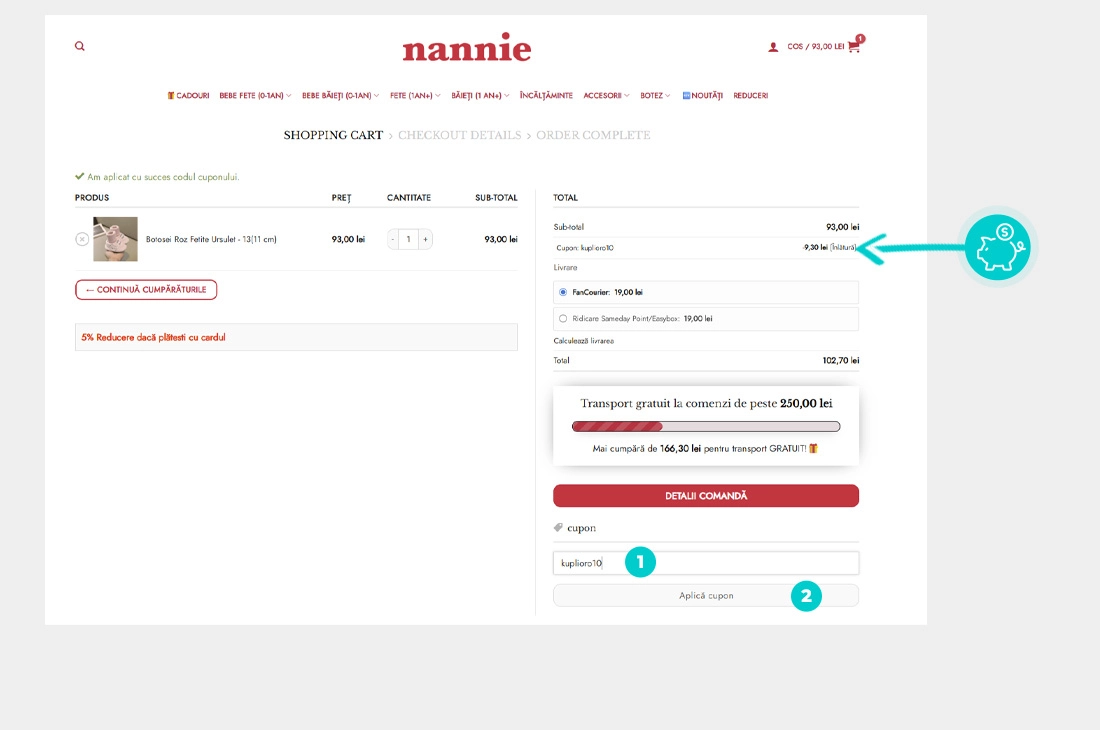Viewport: 1100px width, 730px height.
Task: Decrease quantity with minus button
Action: coord(393,239)
